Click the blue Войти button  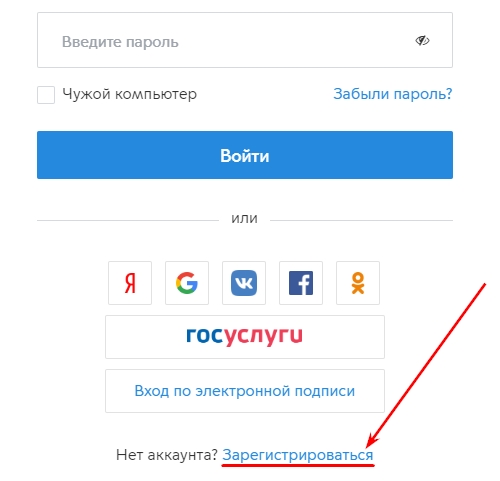pyautogui.click(x=245, y=155)
